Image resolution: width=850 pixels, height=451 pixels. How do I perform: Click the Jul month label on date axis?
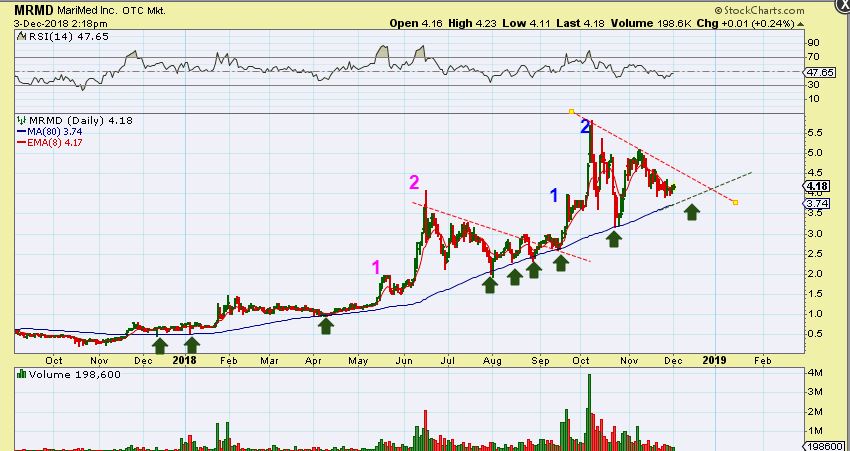pos(447,360)
